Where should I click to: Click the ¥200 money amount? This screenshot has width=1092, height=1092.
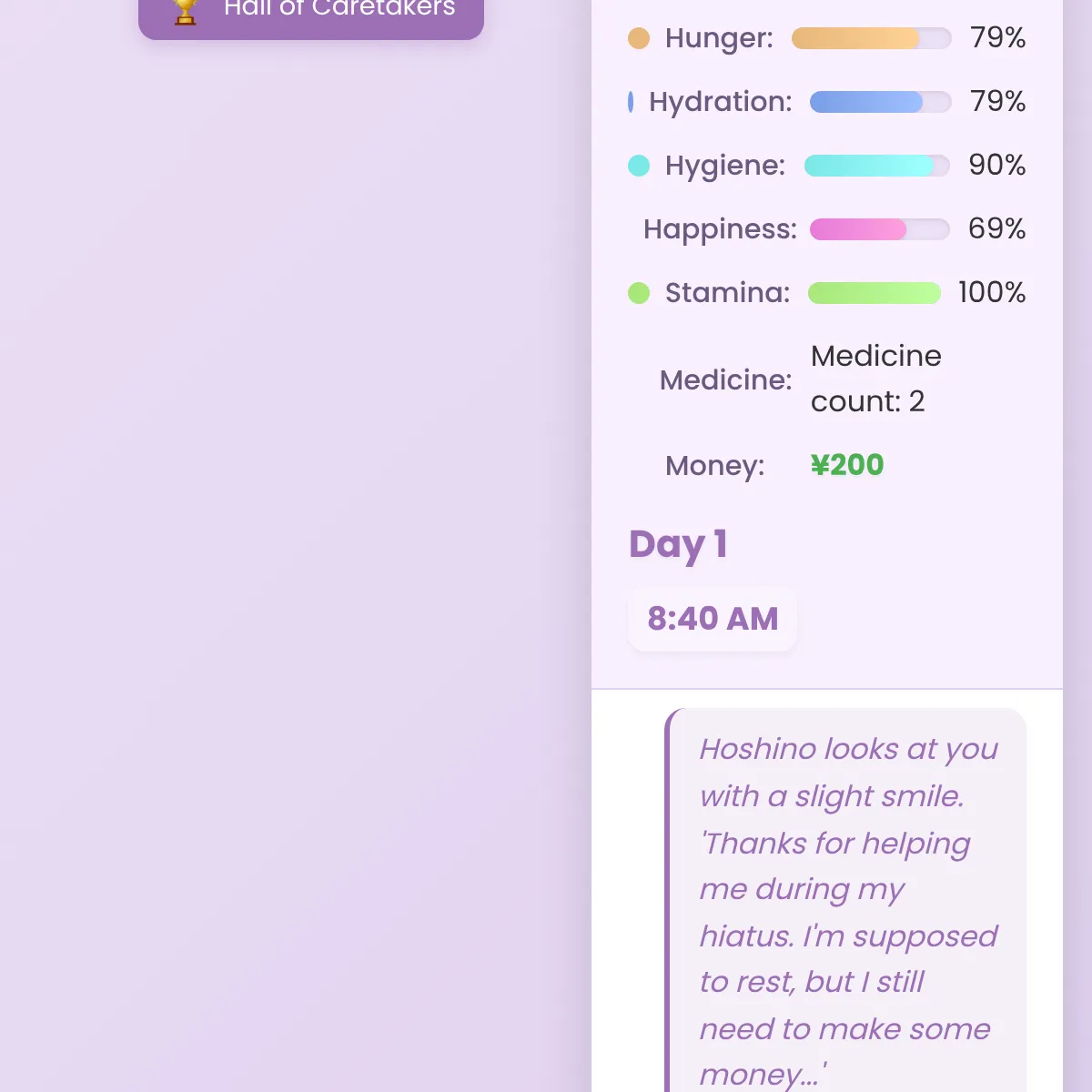[847, 465]
